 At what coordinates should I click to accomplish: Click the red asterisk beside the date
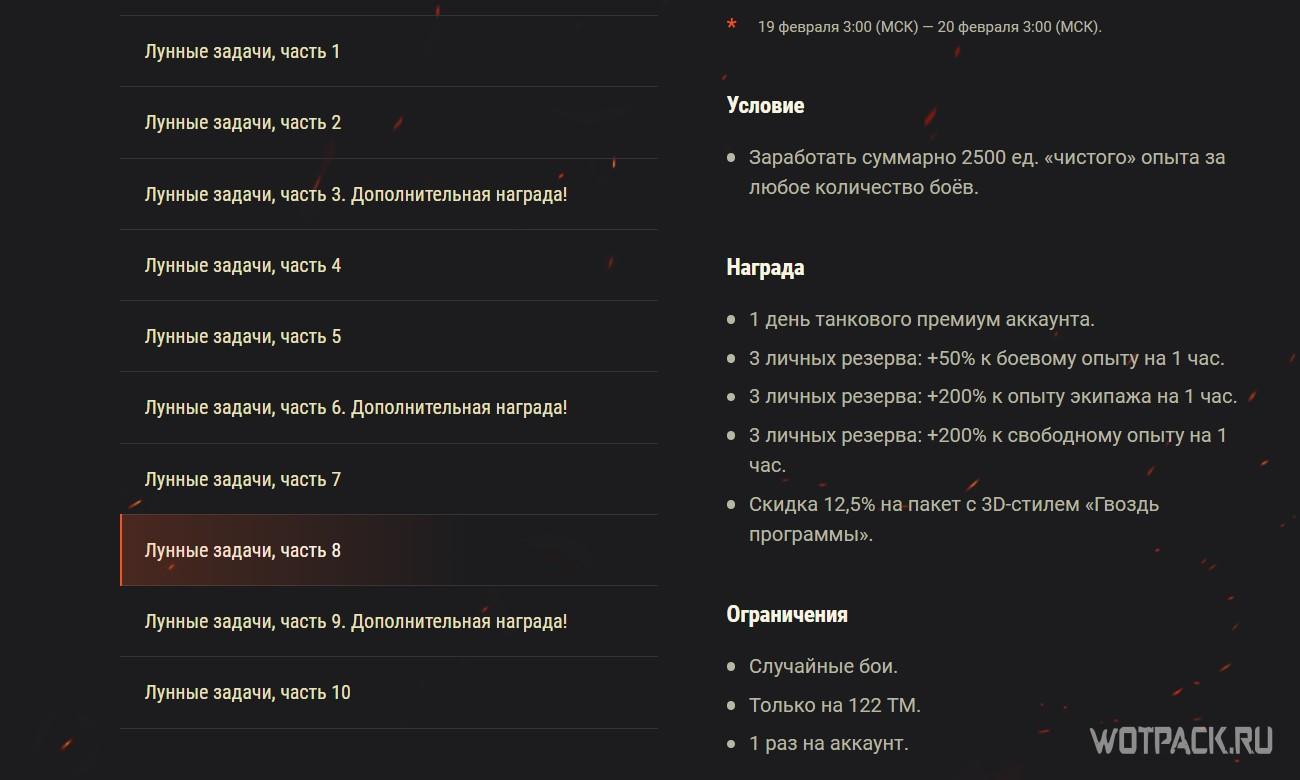point(732,25)
